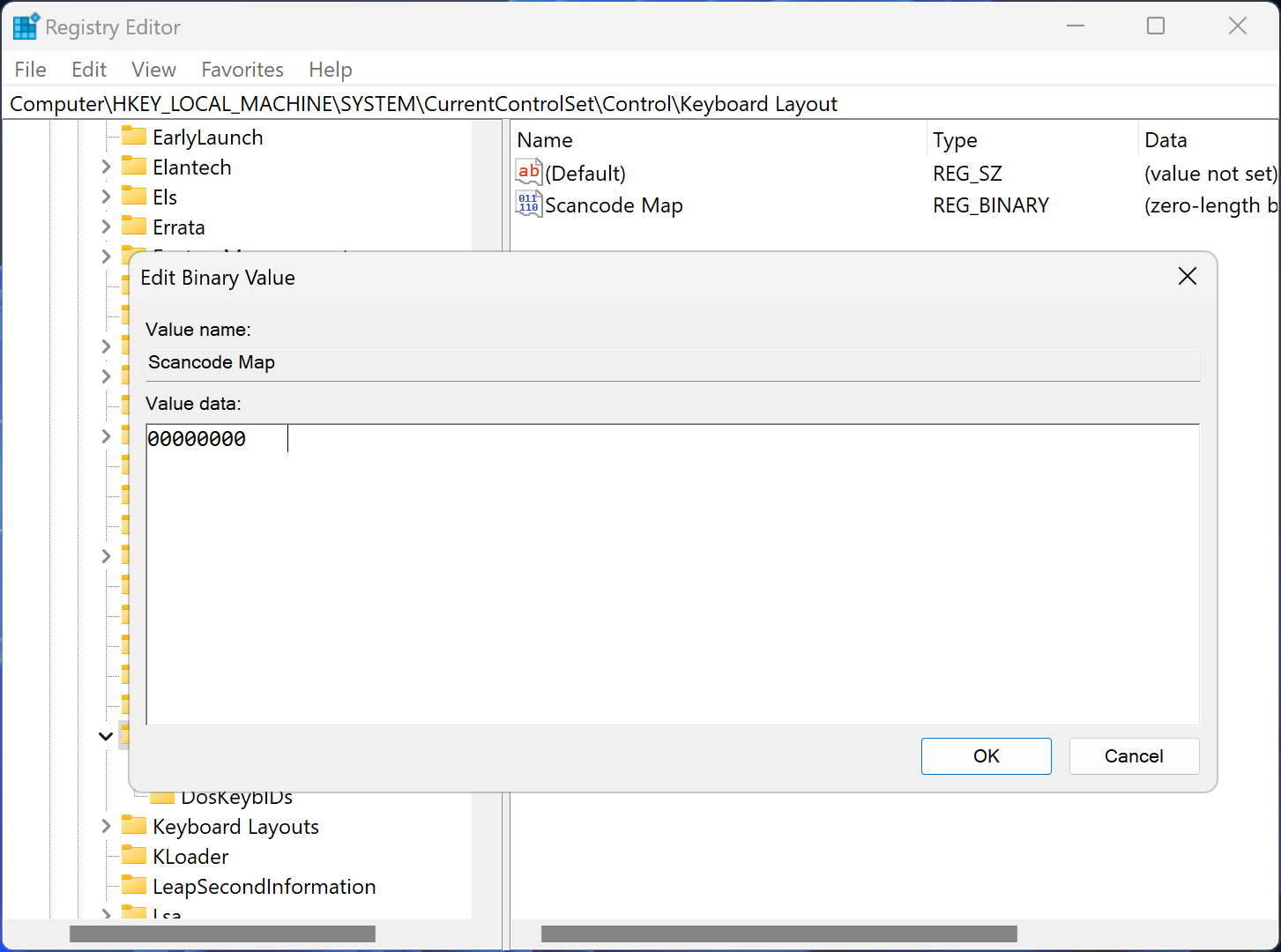Image resolution: width=1281 pixels, height=952 pixels.
Task: Click the (Default) string value icon
Action: point(528,173)
